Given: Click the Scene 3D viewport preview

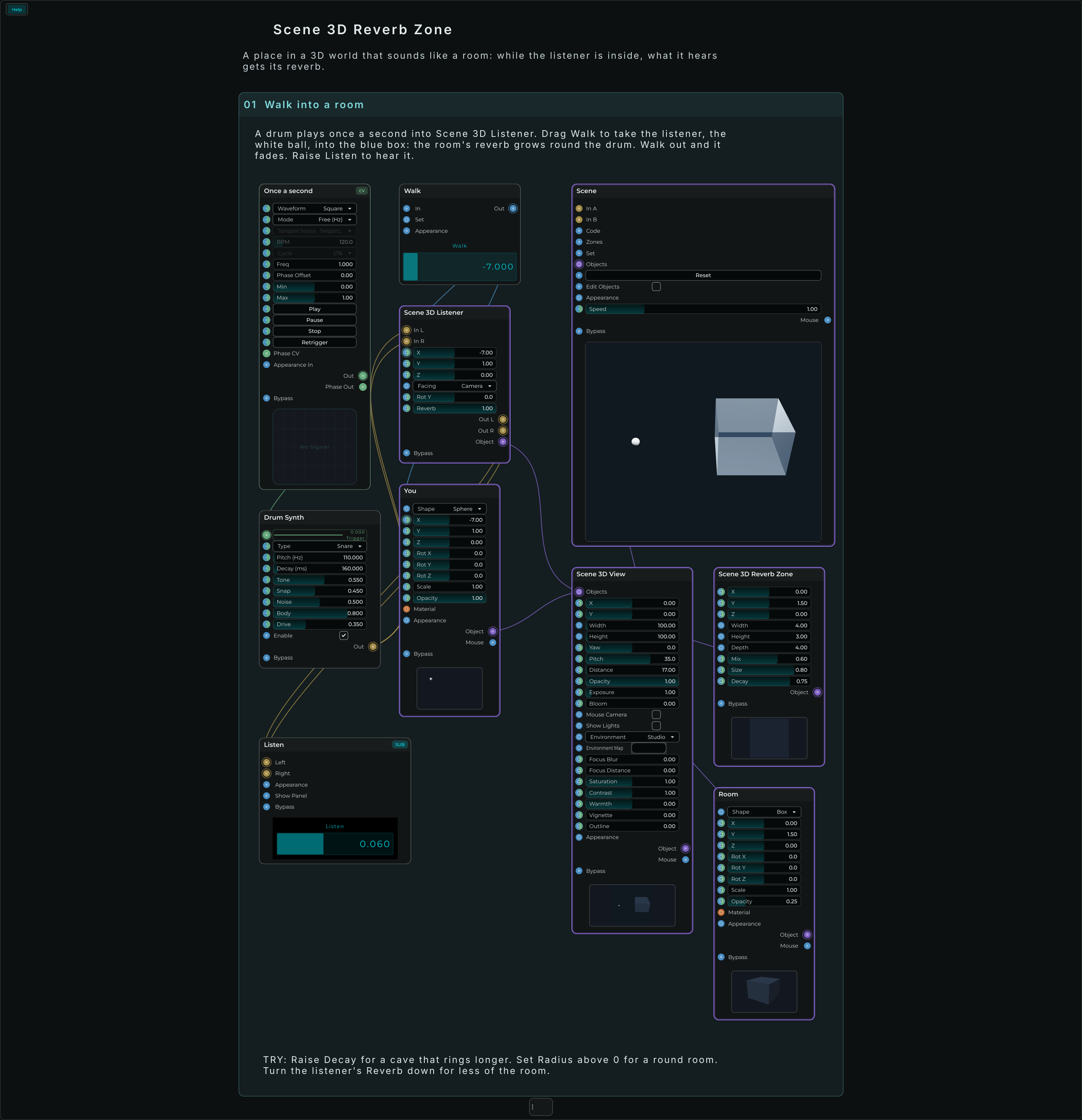Looking at the screenshot, I should click(703, 442).
